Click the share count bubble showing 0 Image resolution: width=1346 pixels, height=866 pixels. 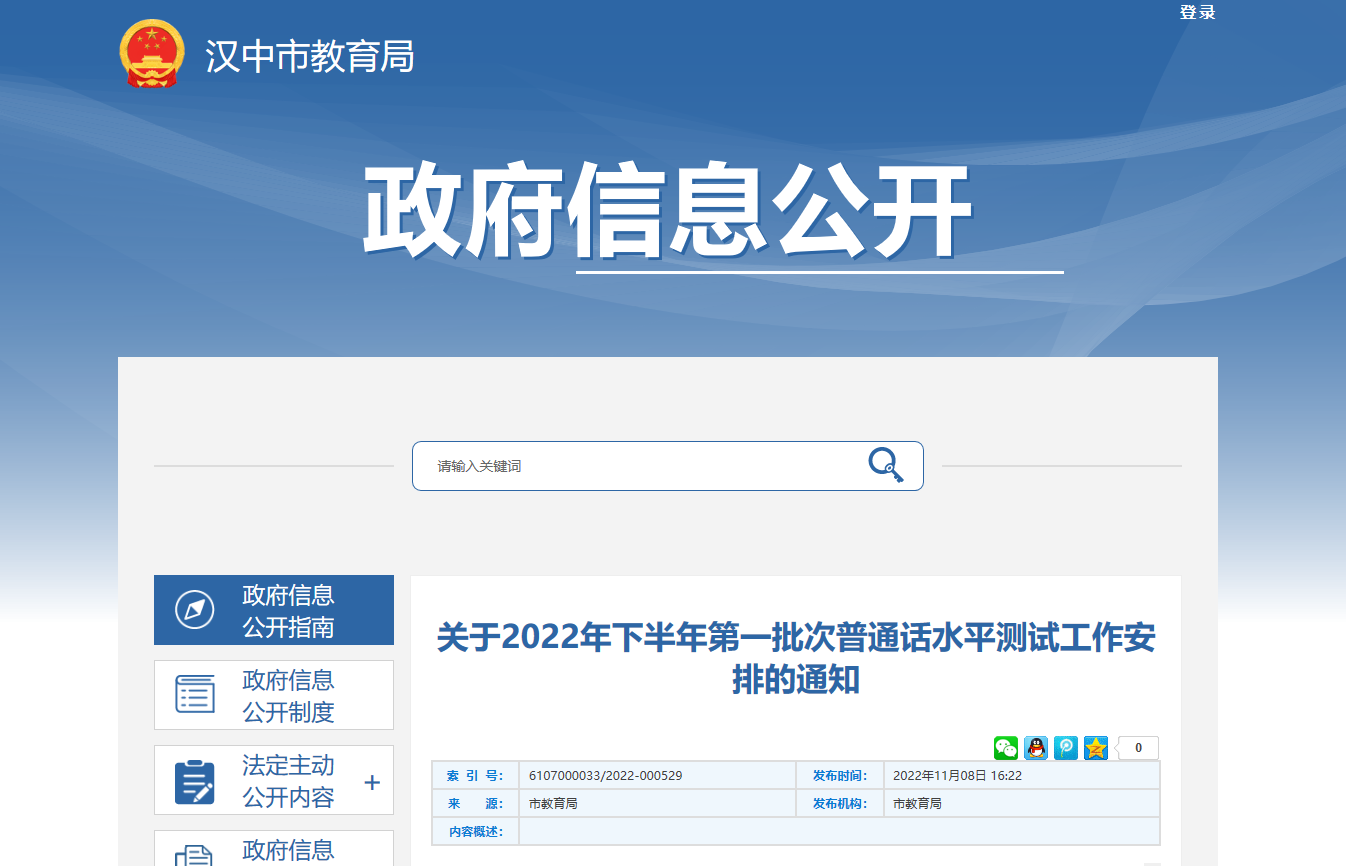(1138, 748)
